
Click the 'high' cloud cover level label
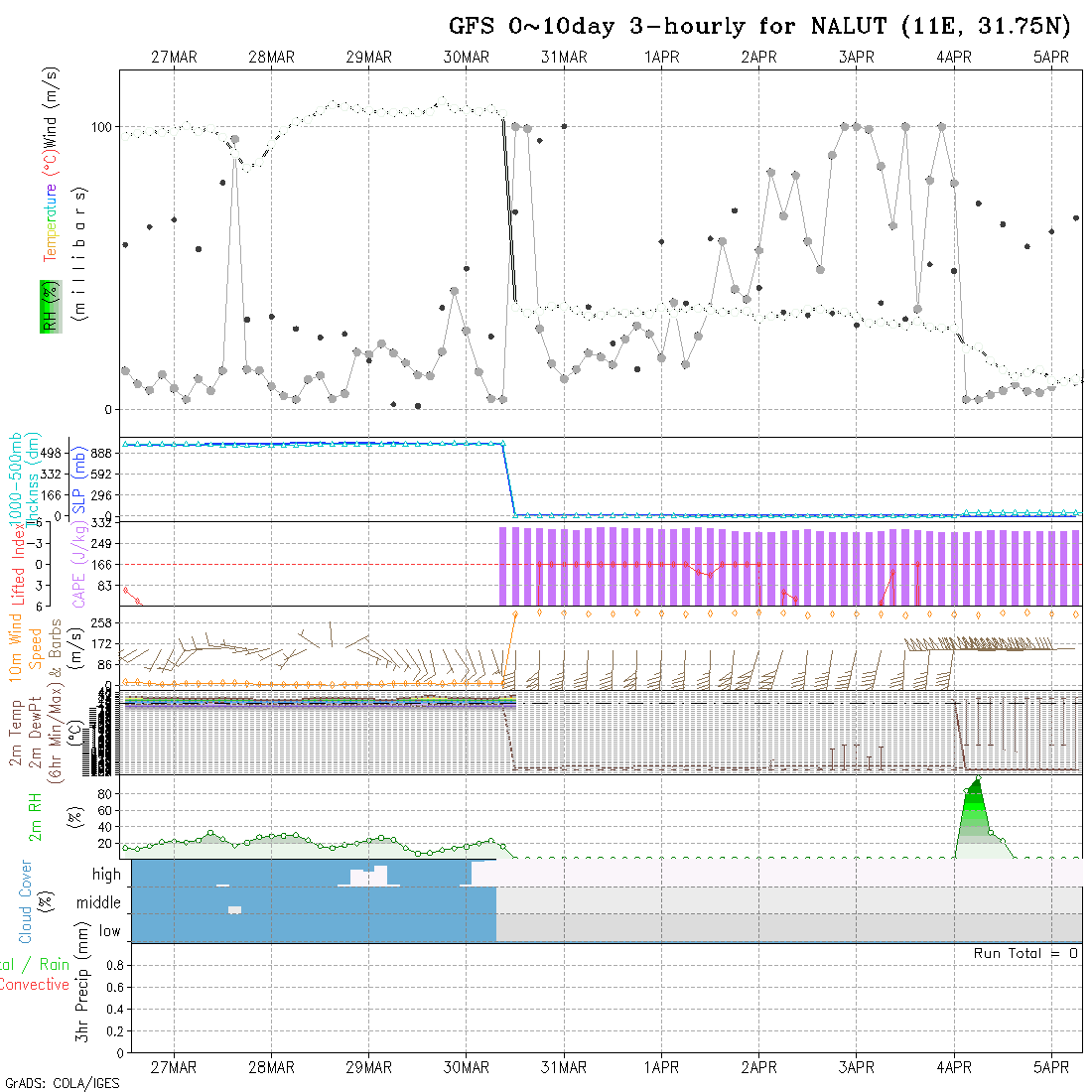tap(106, 875)
